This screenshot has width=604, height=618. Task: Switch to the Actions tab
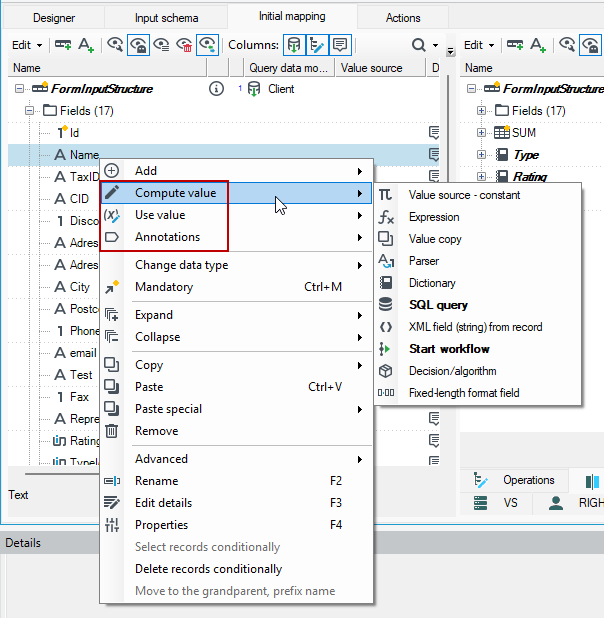[x=403, y=18]
